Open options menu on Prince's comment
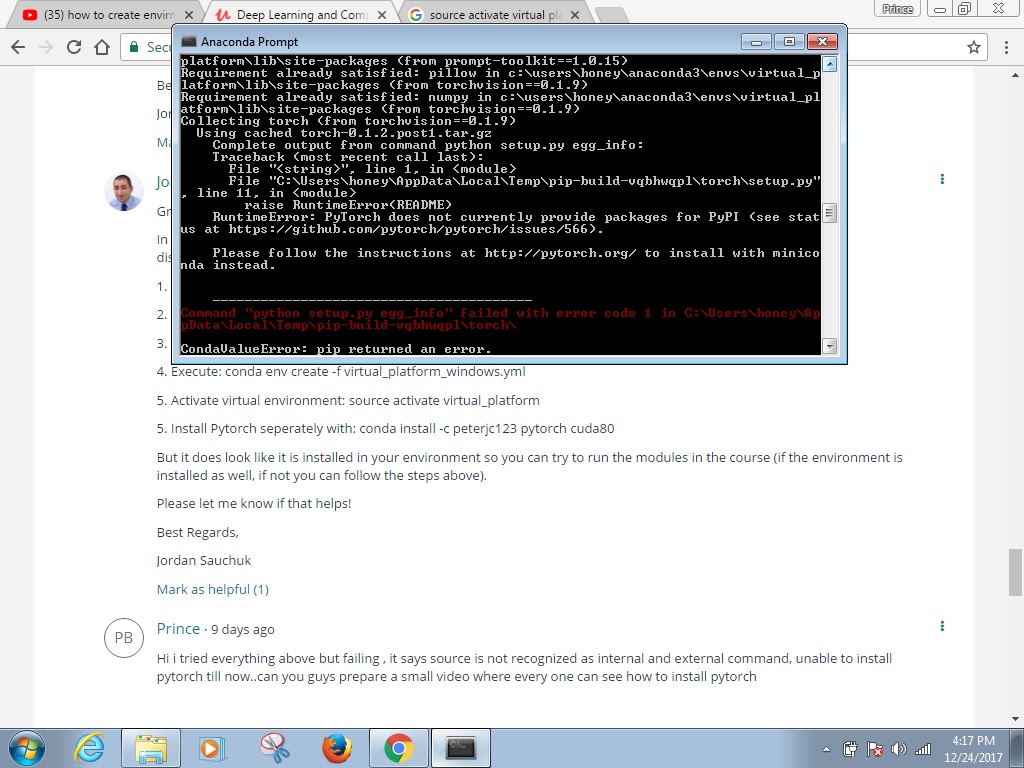This screenshot has height=768, width=1024. pyautogui.click(x=942, y=627)
